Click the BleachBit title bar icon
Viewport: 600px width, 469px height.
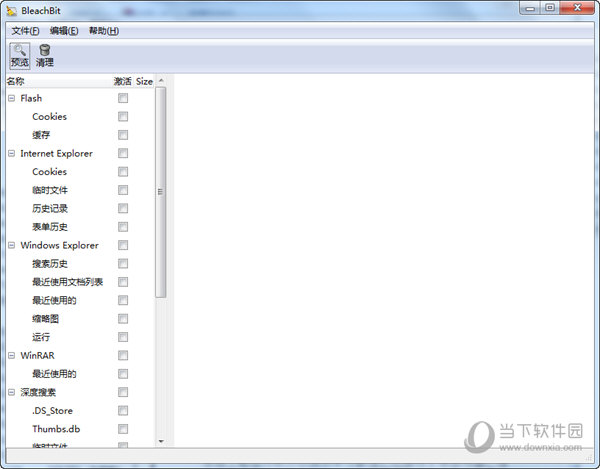[11, 11]
